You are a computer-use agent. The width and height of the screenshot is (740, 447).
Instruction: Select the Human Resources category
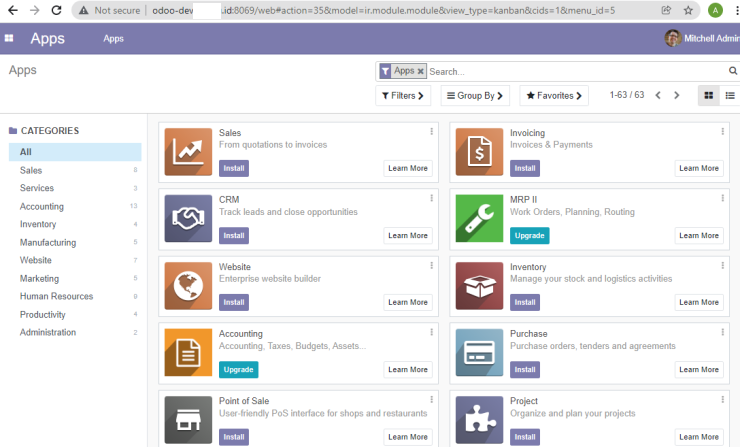coord(75,296)
